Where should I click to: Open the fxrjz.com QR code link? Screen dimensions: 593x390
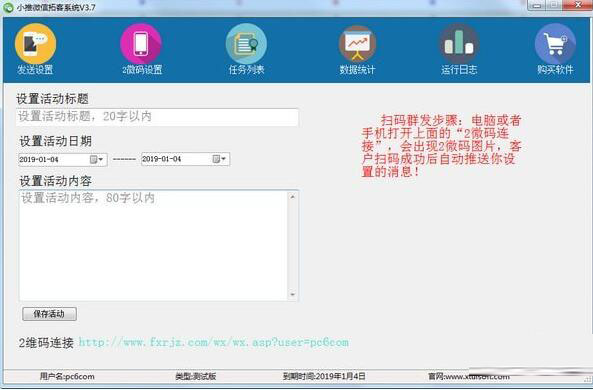pos(214,342)
